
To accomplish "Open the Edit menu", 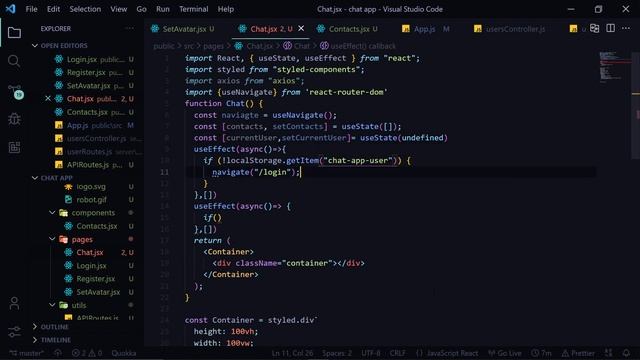I will coord(53,9).
